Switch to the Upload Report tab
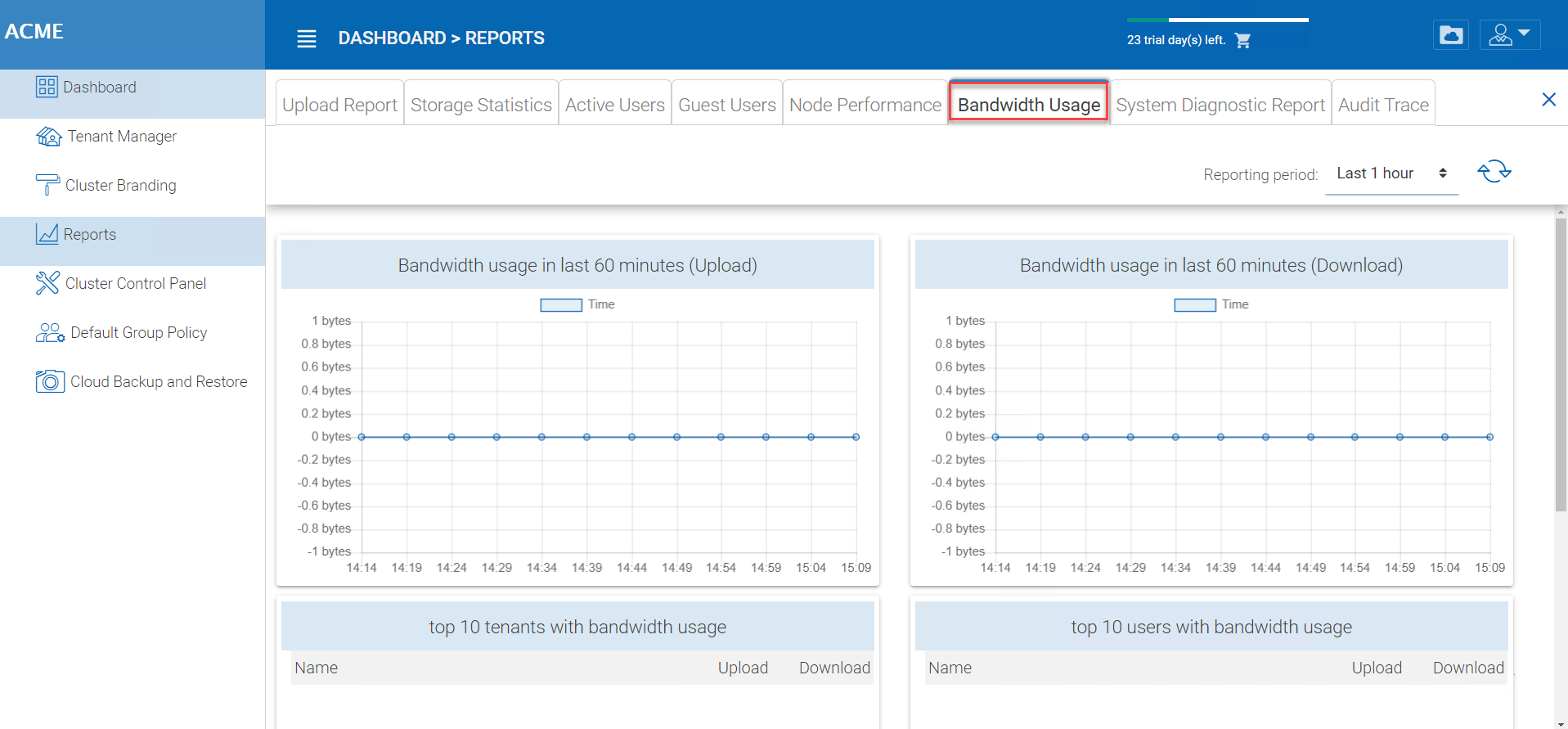 (339, 104)
